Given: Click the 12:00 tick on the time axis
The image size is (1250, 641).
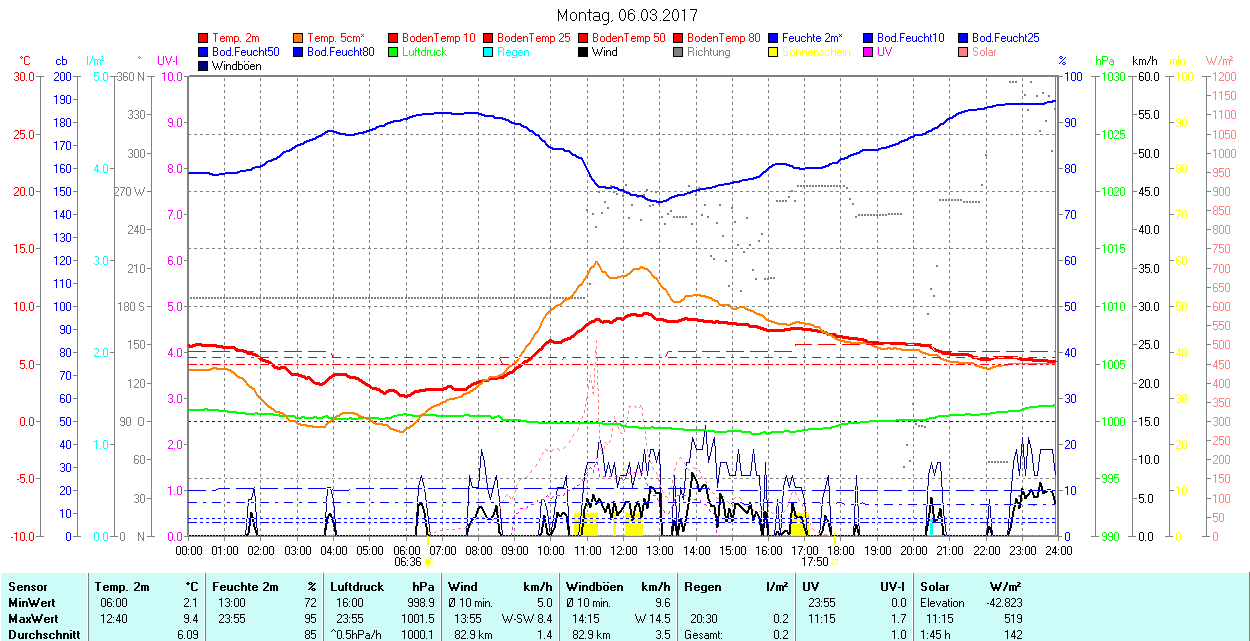Looking at the screenshot, I should coord(623,550).
